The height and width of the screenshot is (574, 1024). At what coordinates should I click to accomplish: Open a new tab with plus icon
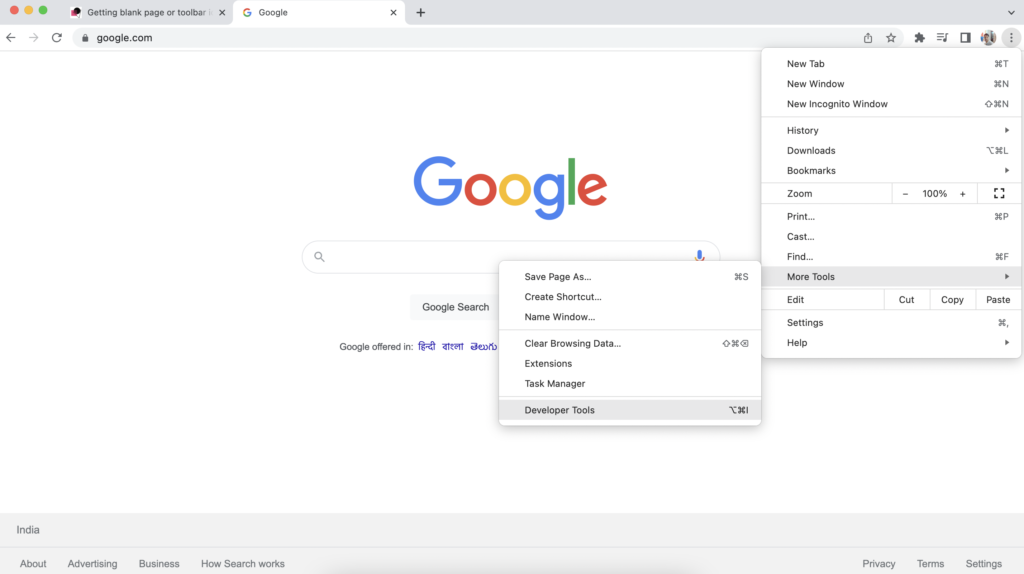coord(421,12)
